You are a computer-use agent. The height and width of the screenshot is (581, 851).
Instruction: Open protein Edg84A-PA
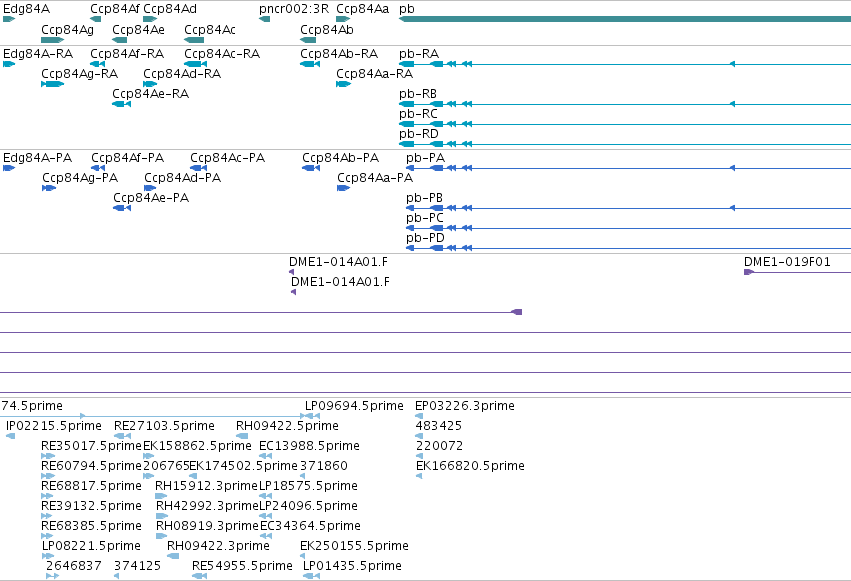click(37, 158)
